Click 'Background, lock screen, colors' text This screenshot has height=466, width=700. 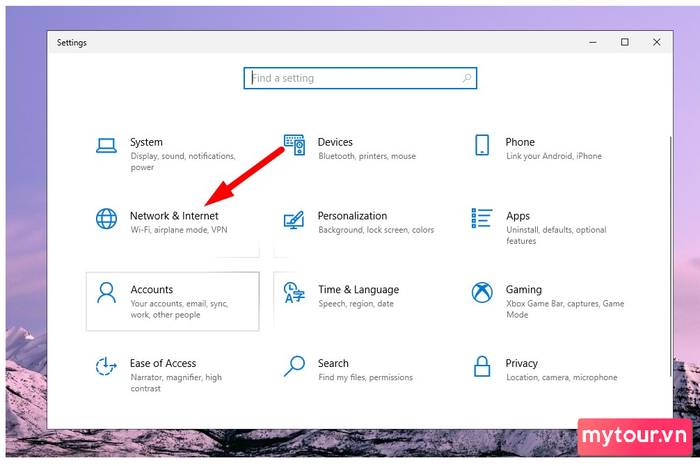[376, 230]
